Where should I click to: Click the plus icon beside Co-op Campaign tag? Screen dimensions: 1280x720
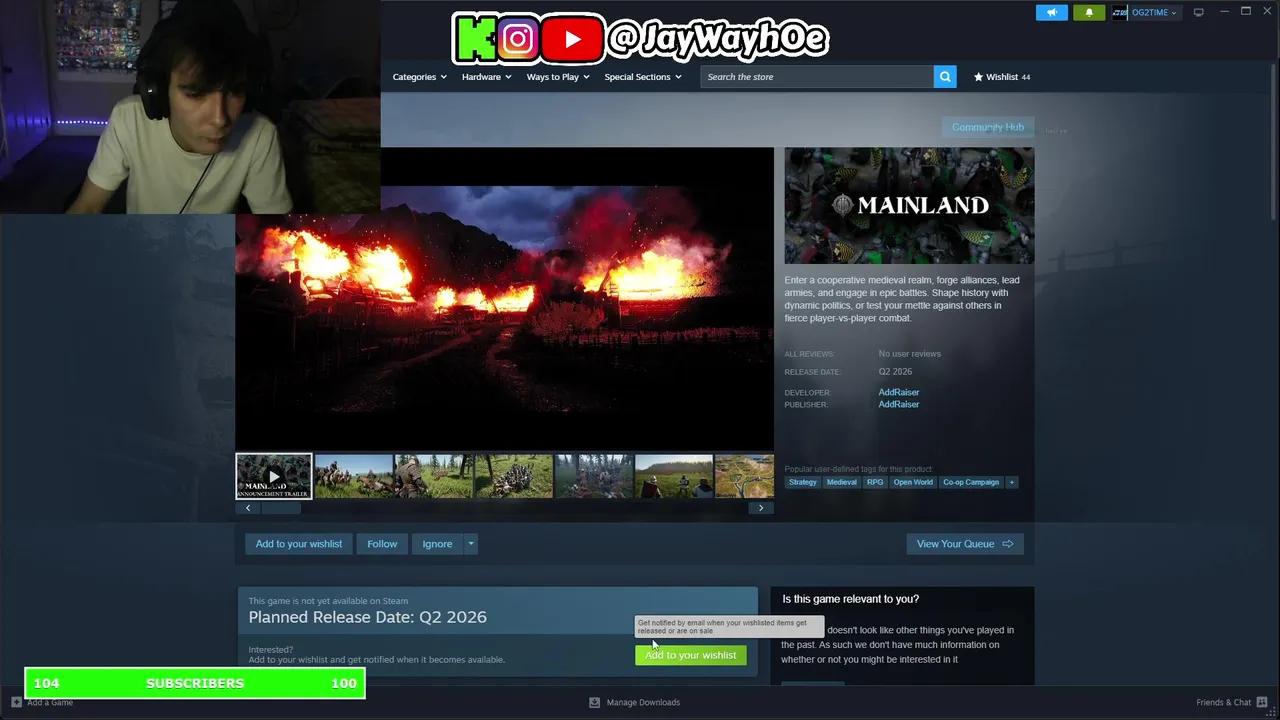[1011, 482]
